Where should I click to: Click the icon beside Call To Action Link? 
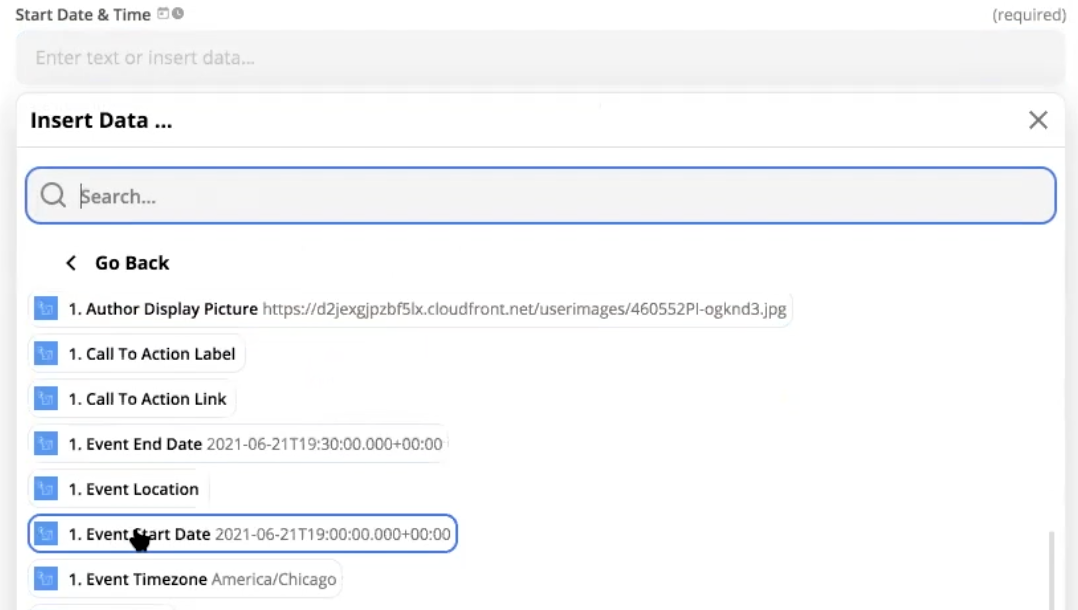coord(45,399)
